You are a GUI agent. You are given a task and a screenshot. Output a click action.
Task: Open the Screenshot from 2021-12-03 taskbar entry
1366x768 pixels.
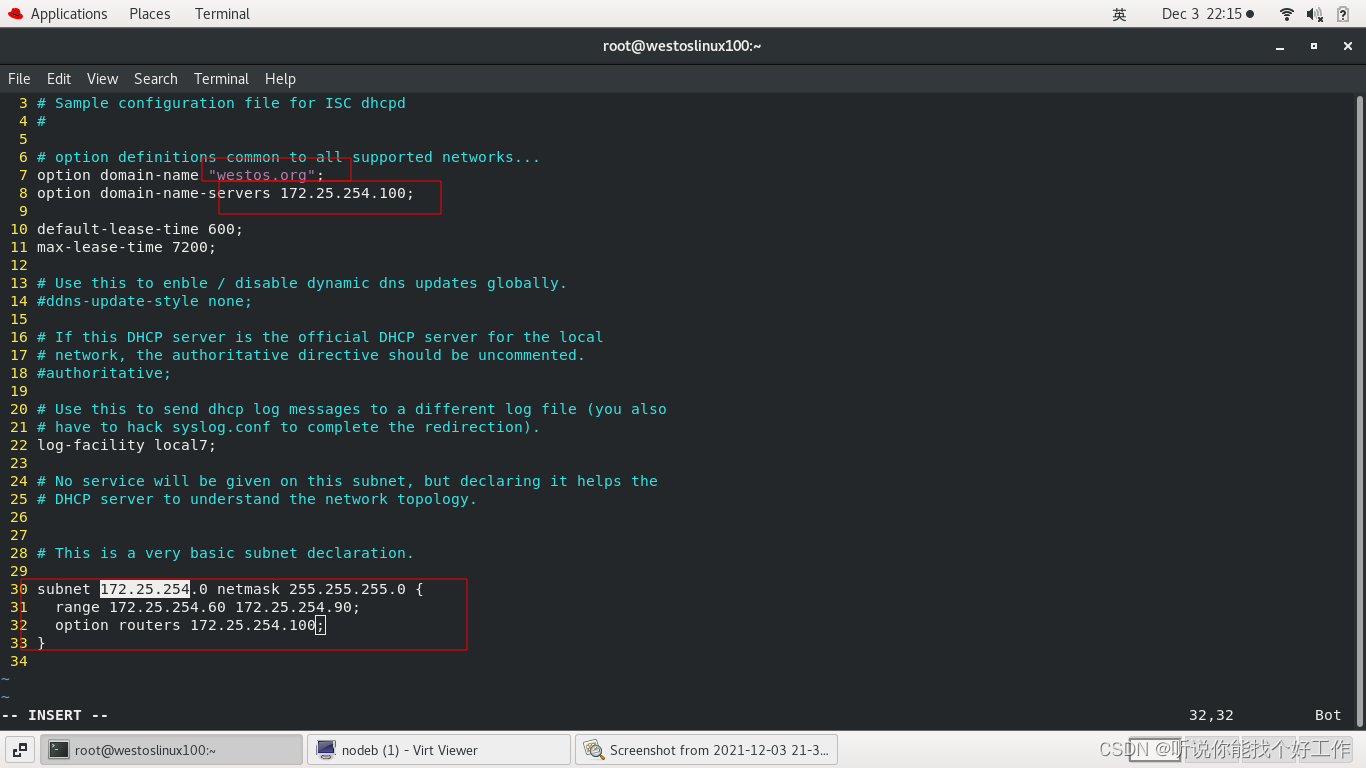tap(707, 750)
